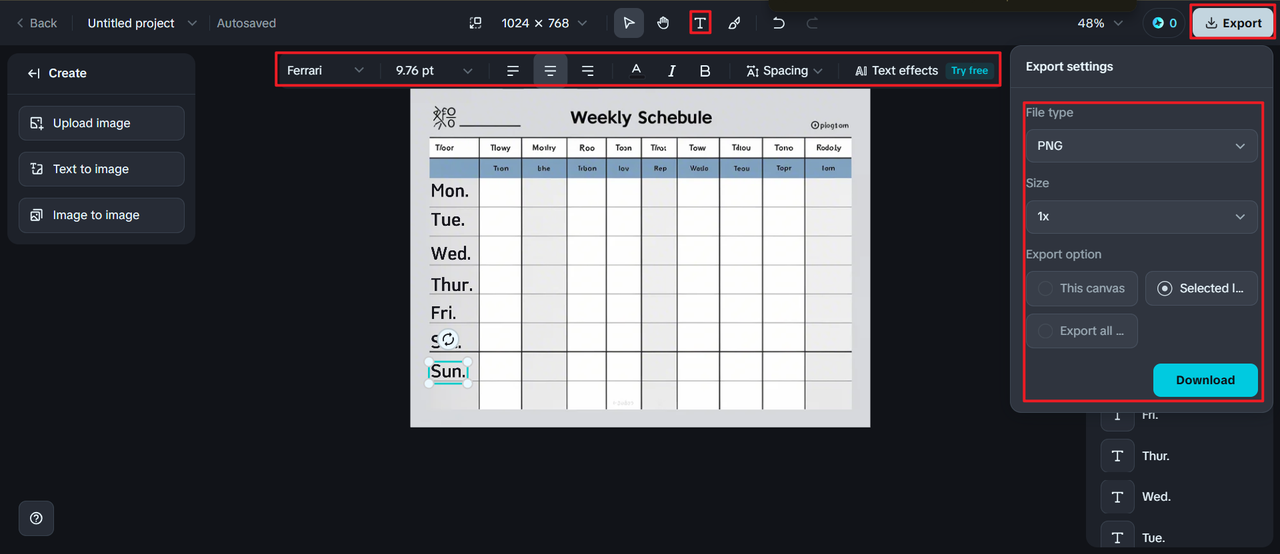Click the Text effects option
This screenshot has height=554, width=1280.
tap(897, 71)
